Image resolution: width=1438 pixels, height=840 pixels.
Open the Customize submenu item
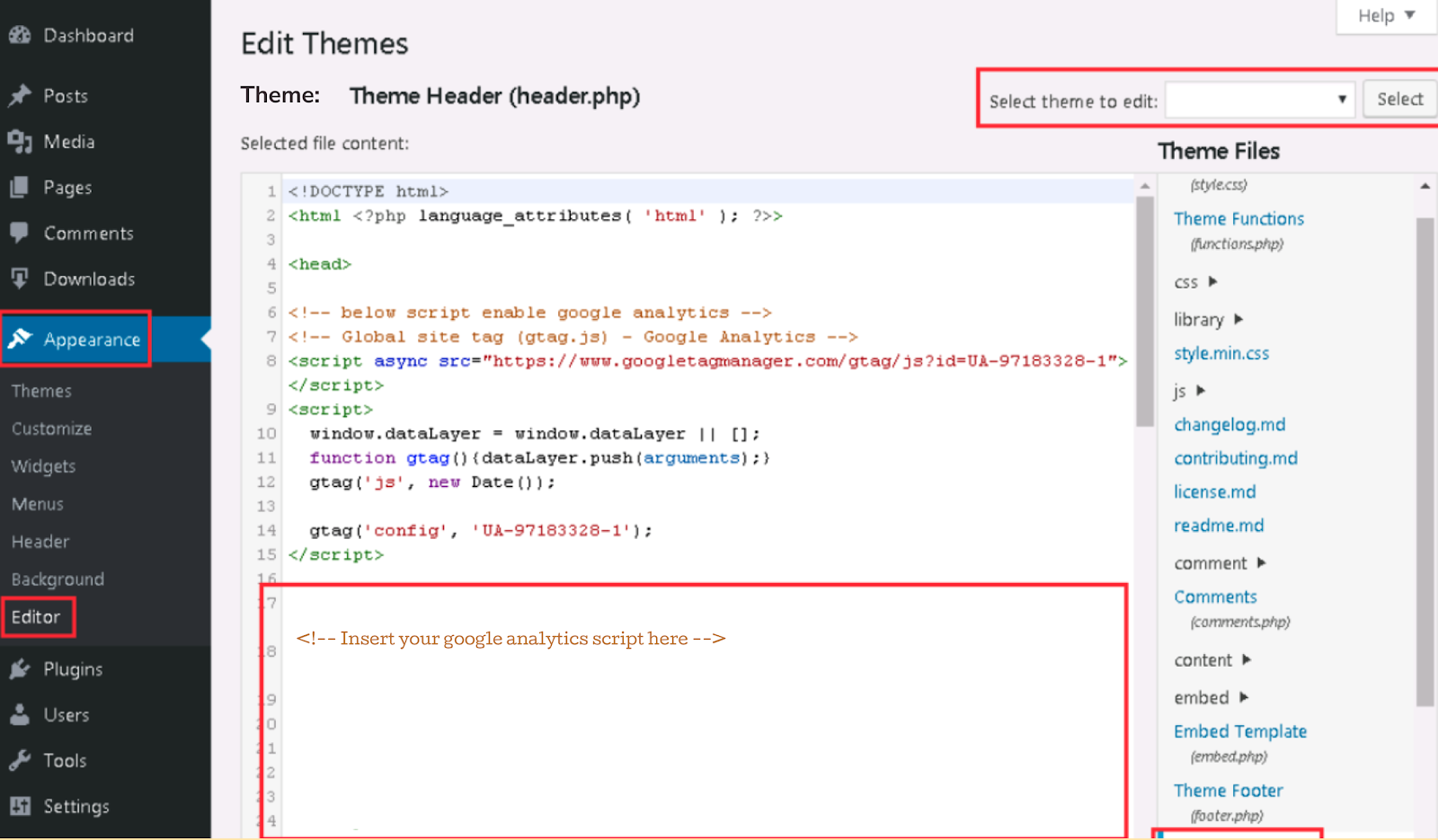tap(51, 429)
